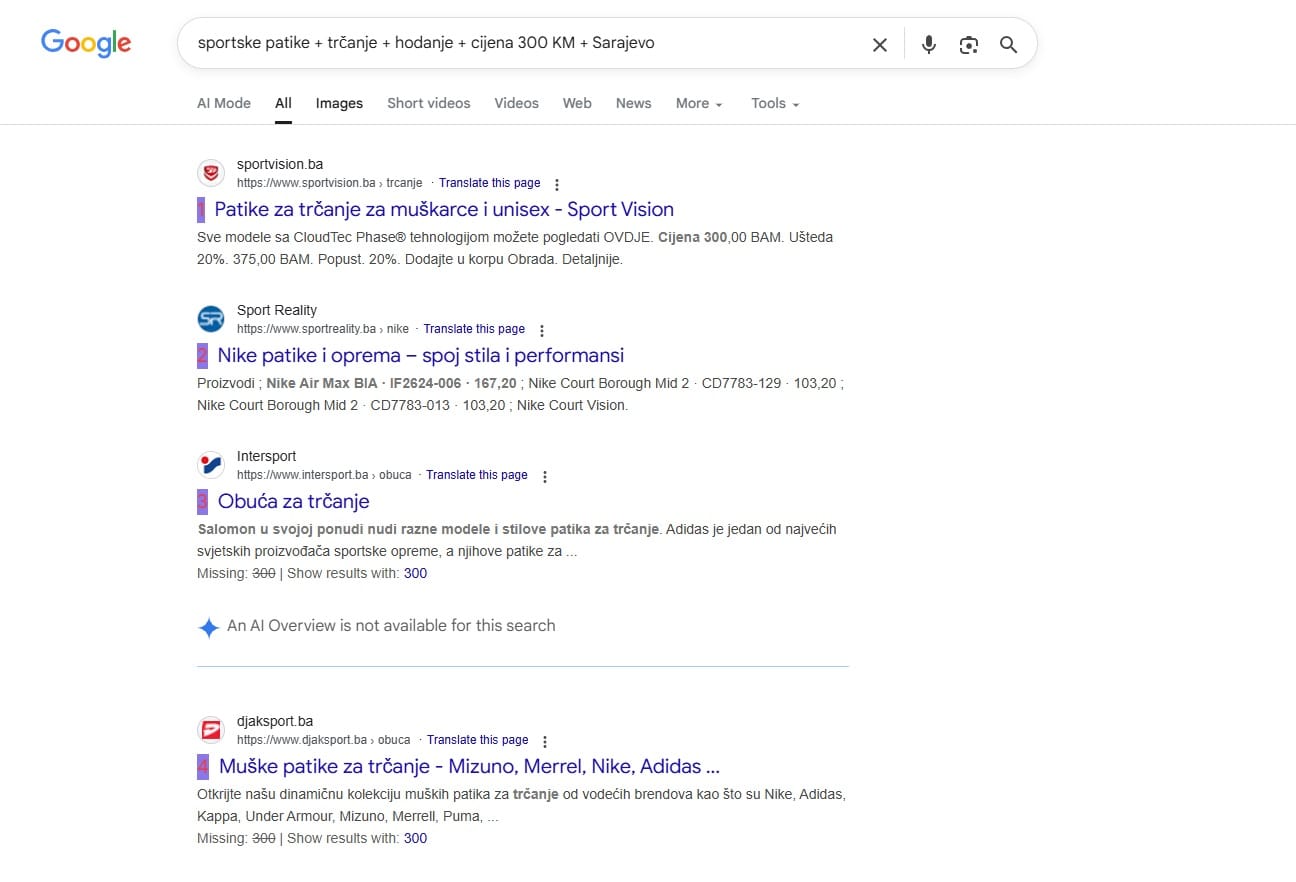Switch to the Images tab
This screenshot has width=1296, height=882.
click(x=339, y=103)
